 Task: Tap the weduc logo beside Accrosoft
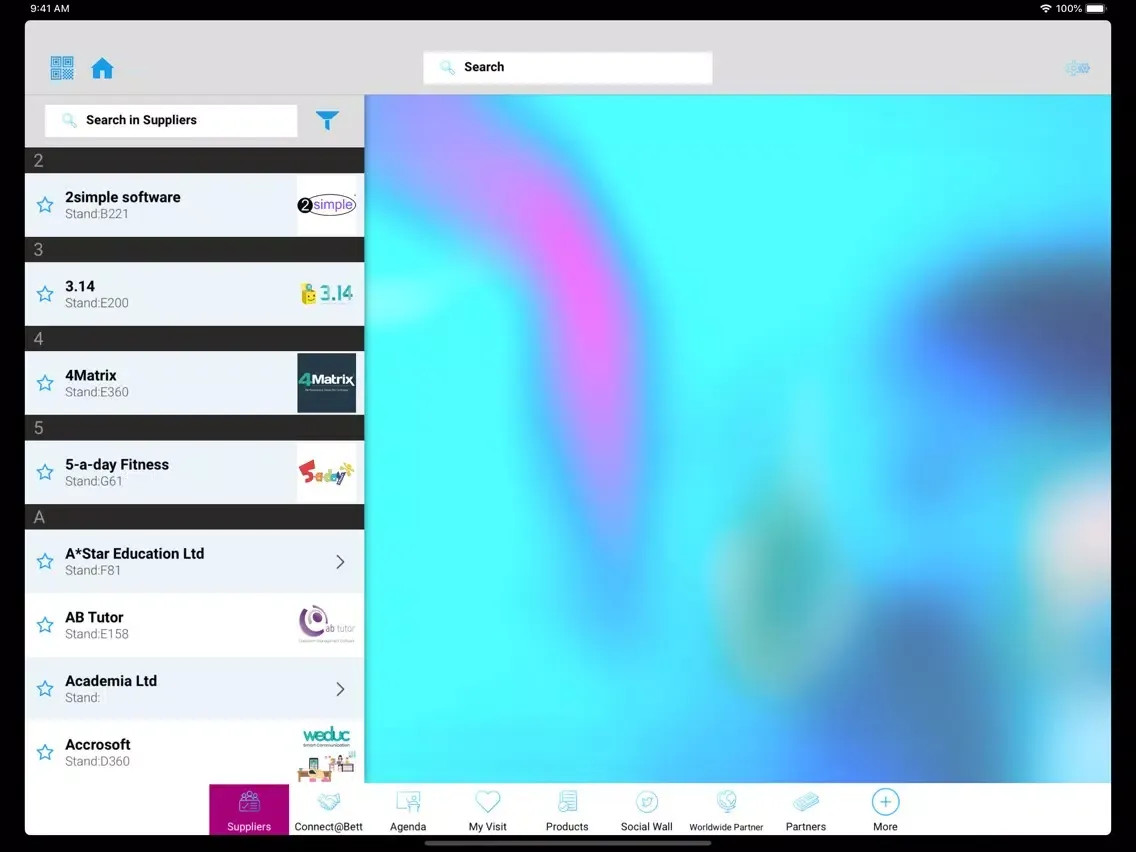(327, 753)
